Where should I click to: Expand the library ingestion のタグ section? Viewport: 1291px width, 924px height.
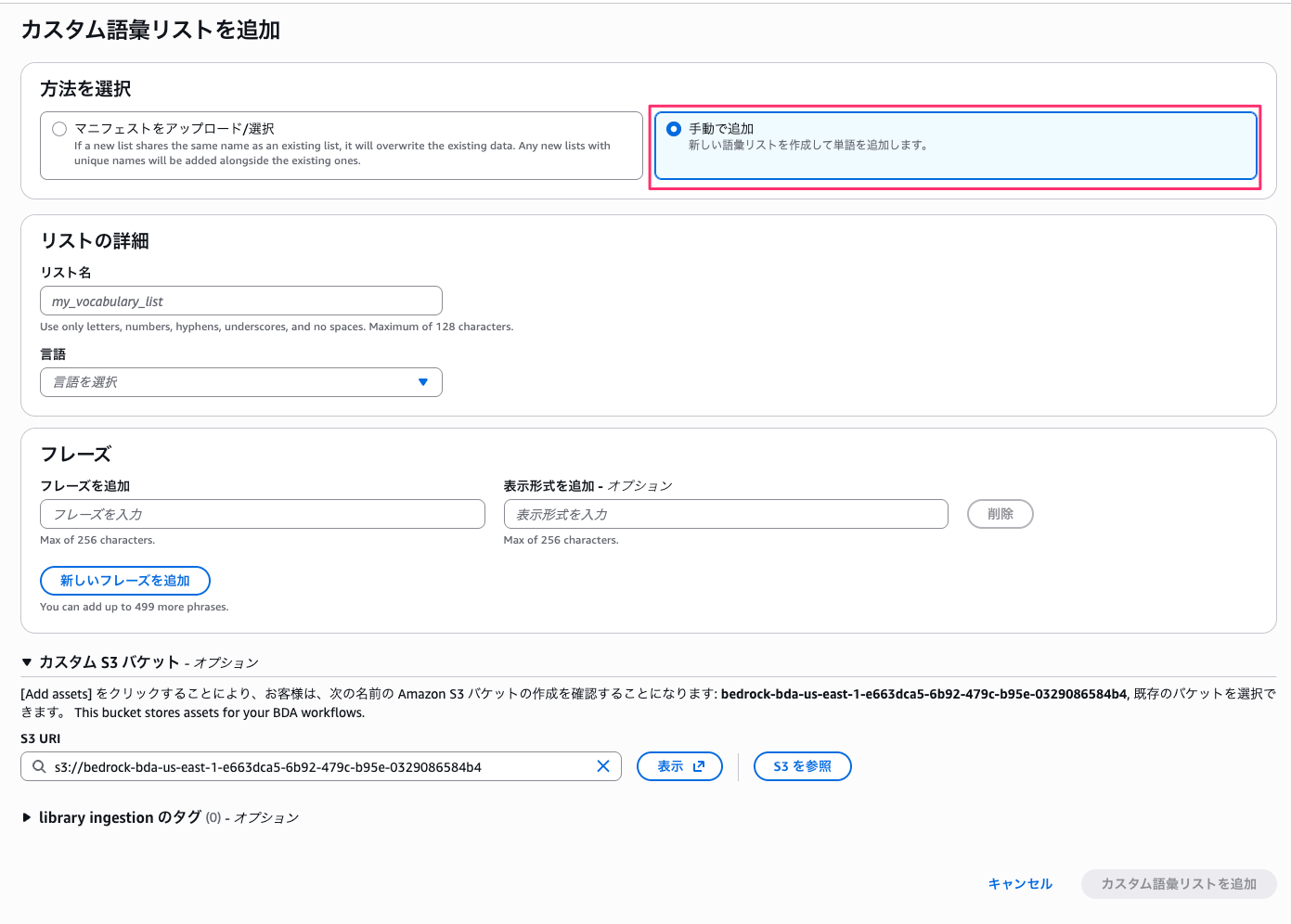[25, 817]
